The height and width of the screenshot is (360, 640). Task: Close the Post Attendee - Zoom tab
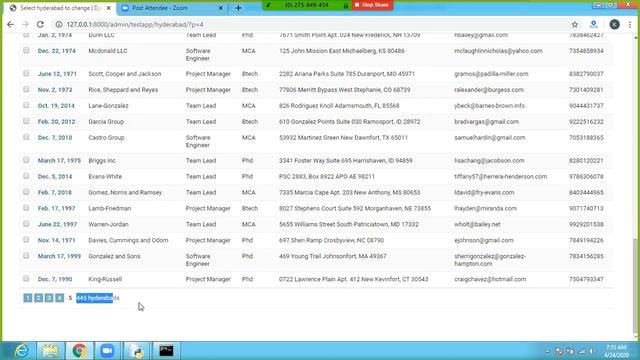pyautogui.click(x=220, y=8)
